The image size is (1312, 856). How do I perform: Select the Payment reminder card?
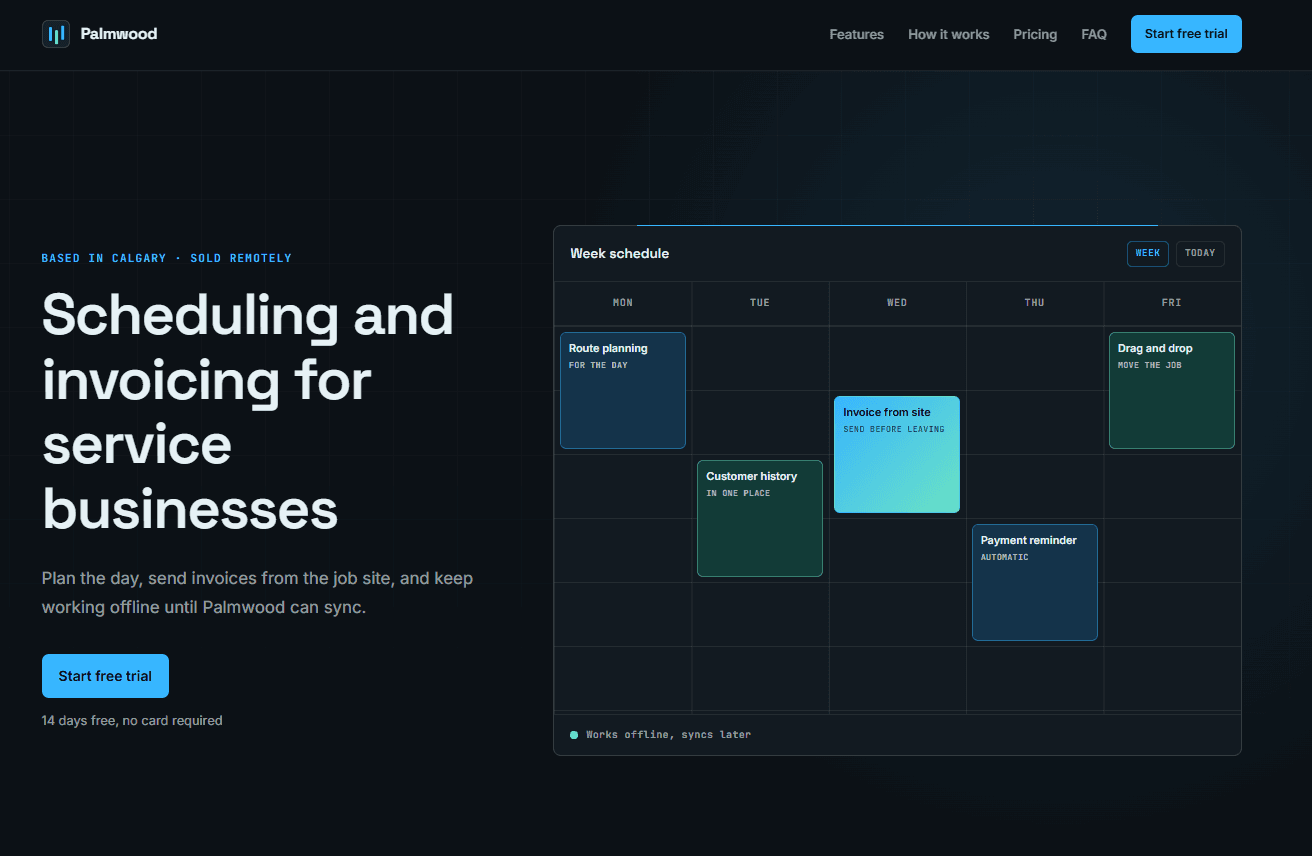[x=1035, y=582]
